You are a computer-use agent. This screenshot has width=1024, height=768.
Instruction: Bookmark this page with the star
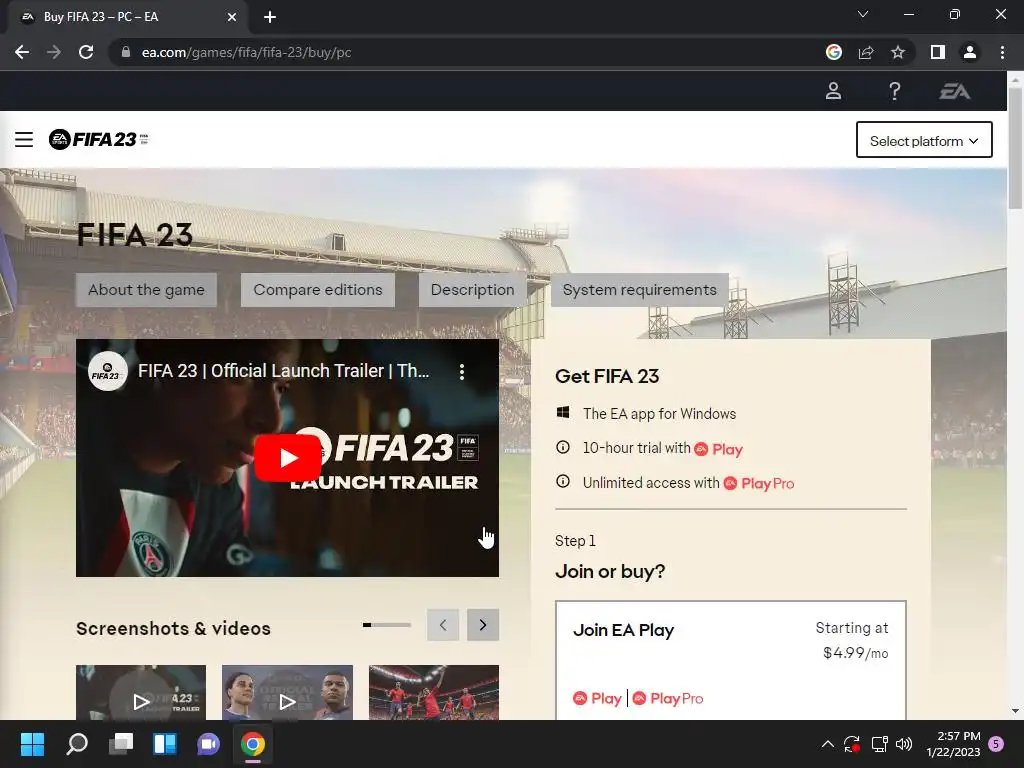[x=898, y=52]
